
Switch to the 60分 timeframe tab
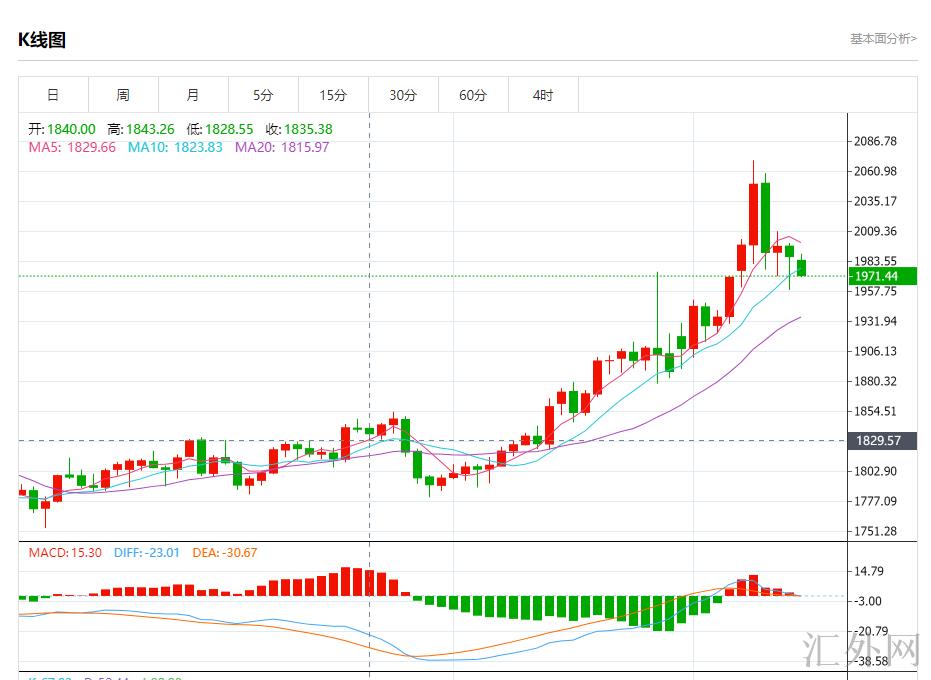[x=473, y=95]
